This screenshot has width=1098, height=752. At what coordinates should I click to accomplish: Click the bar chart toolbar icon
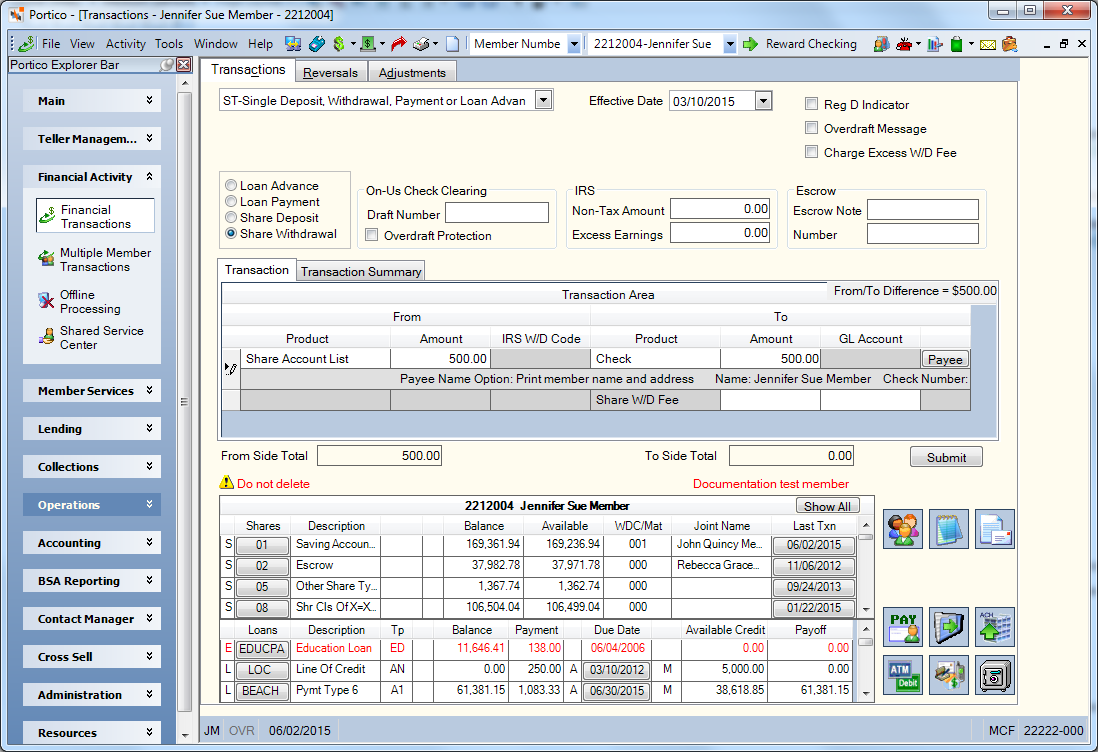coord(934,44)
